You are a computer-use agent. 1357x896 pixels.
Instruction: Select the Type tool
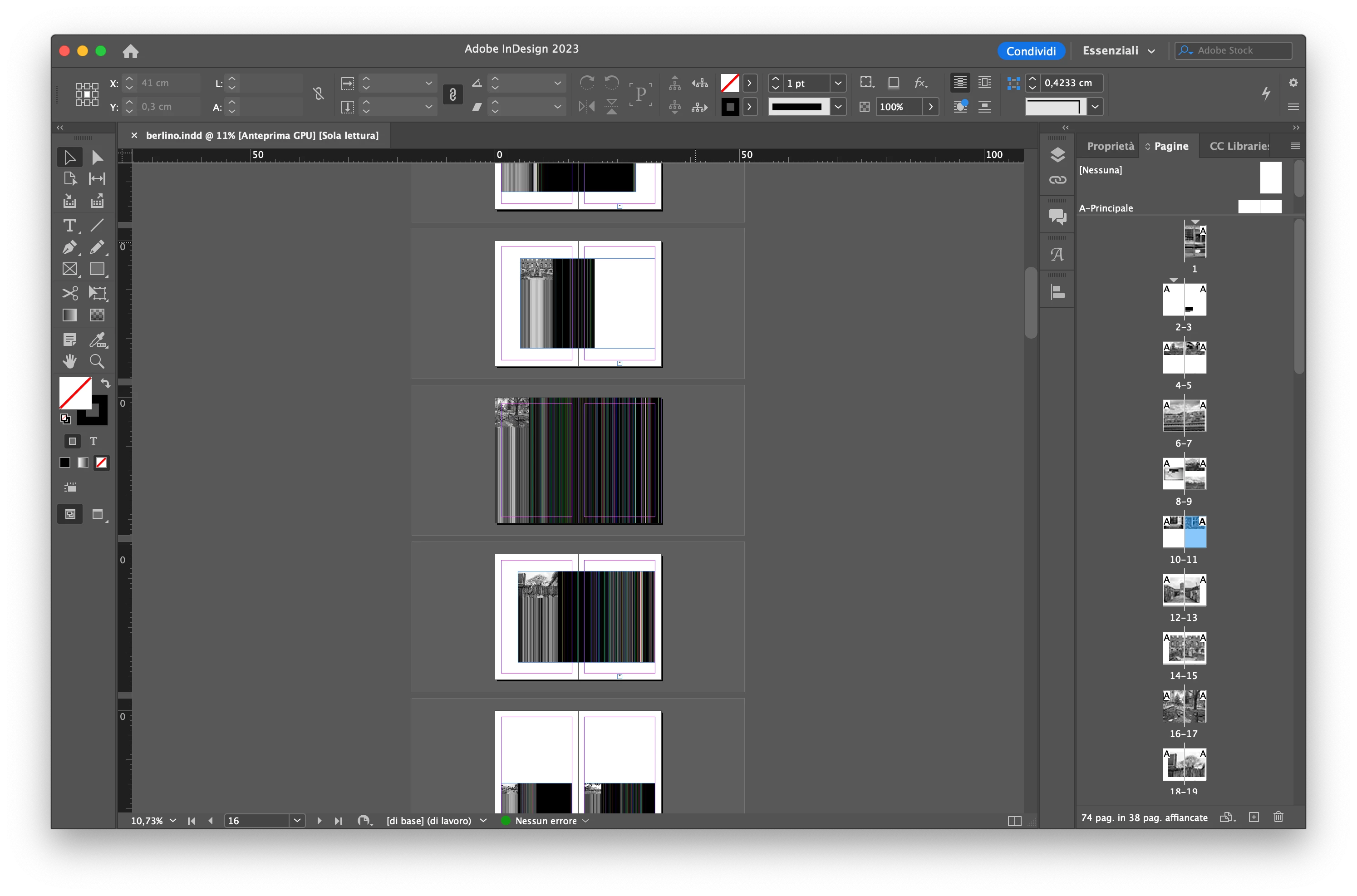[x=70, y=226]
